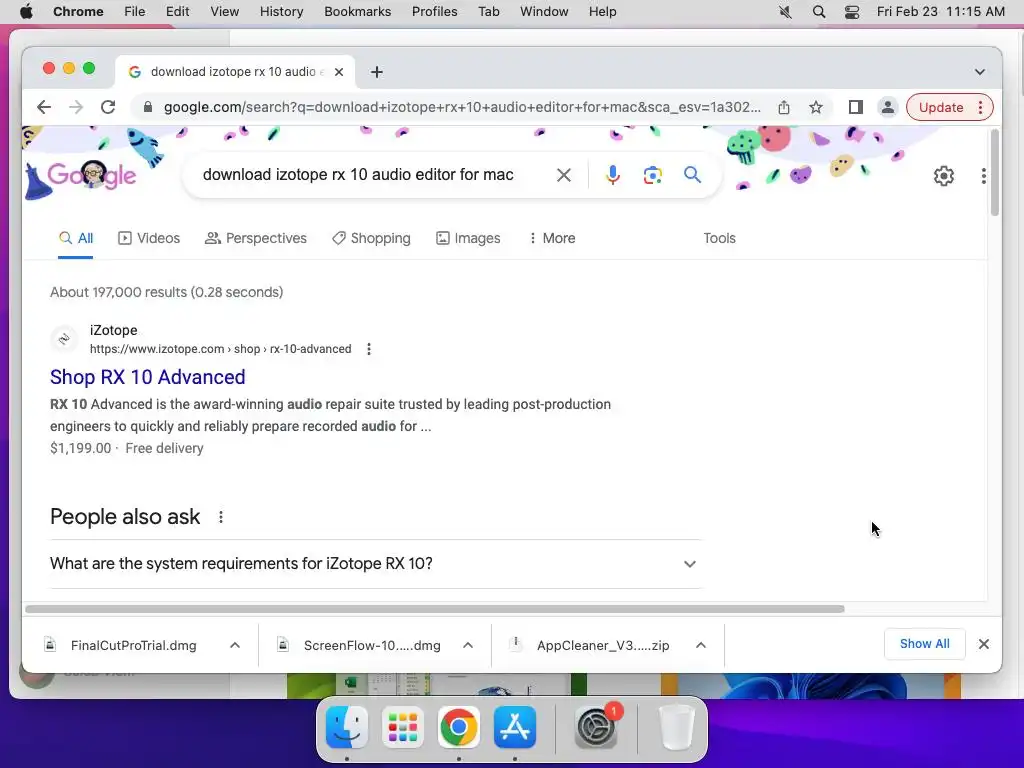Close the downloads bar
The width and height of the screenshot is (1024, 768).
click(984, 645)
